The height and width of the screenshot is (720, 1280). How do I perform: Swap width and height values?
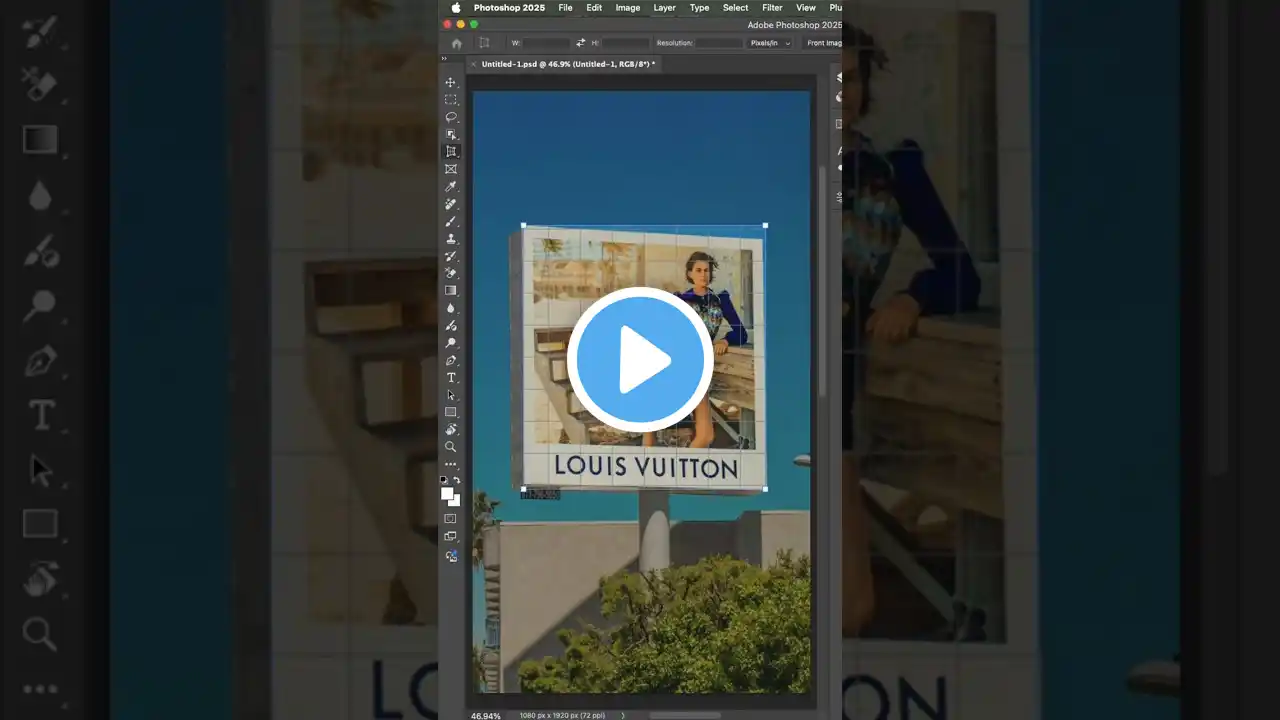point(581,43)
